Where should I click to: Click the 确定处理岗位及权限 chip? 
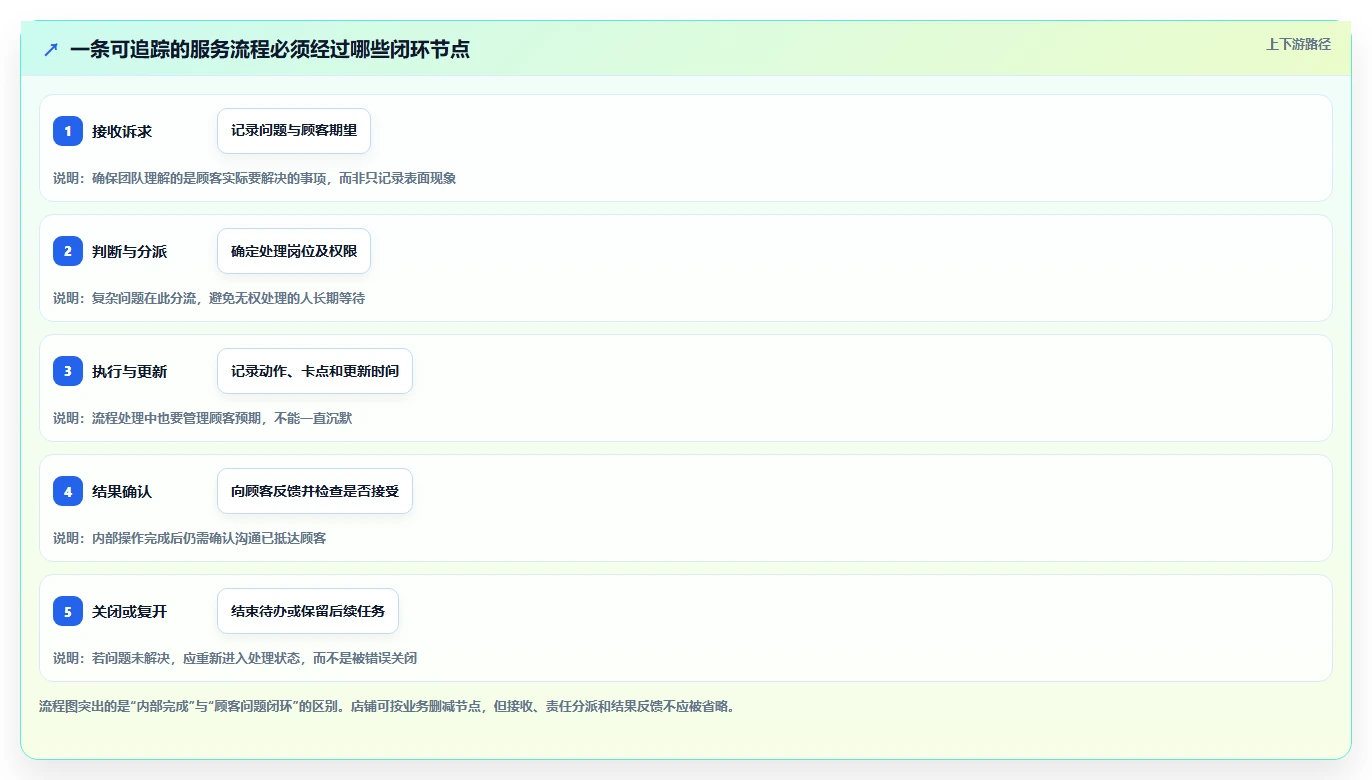click(294, 251)
